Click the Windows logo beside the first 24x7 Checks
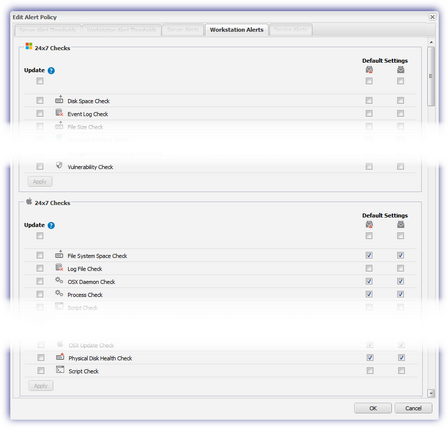 pos(29,46)
